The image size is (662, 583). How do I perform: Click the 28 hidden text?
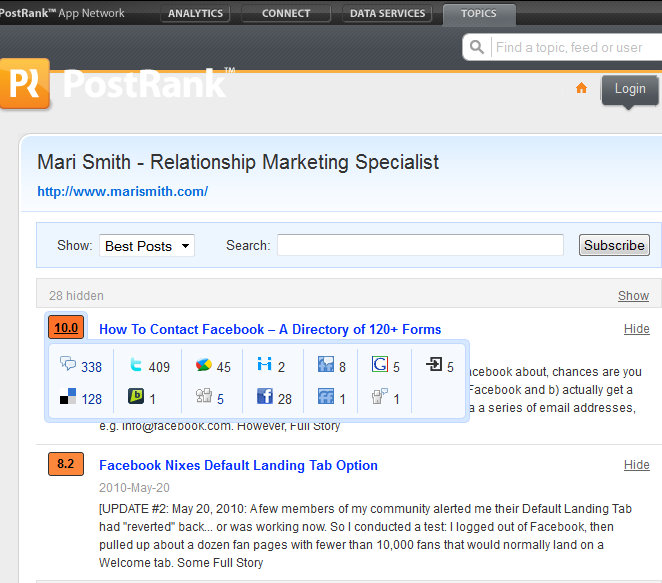coord(76,296)
